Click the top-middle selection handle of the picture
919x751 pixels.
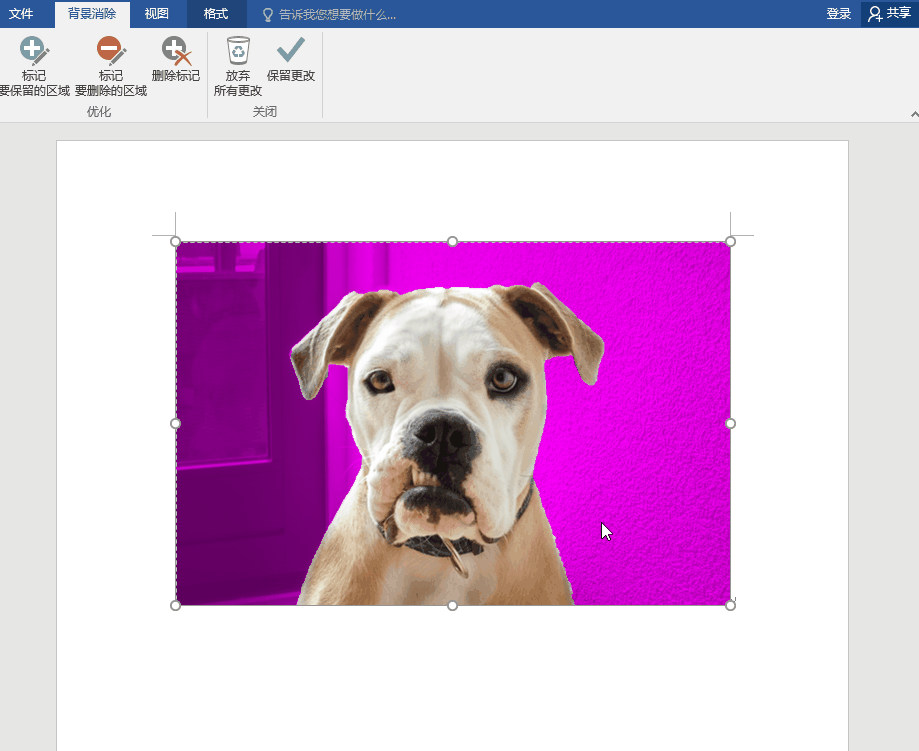click(452, 242)
